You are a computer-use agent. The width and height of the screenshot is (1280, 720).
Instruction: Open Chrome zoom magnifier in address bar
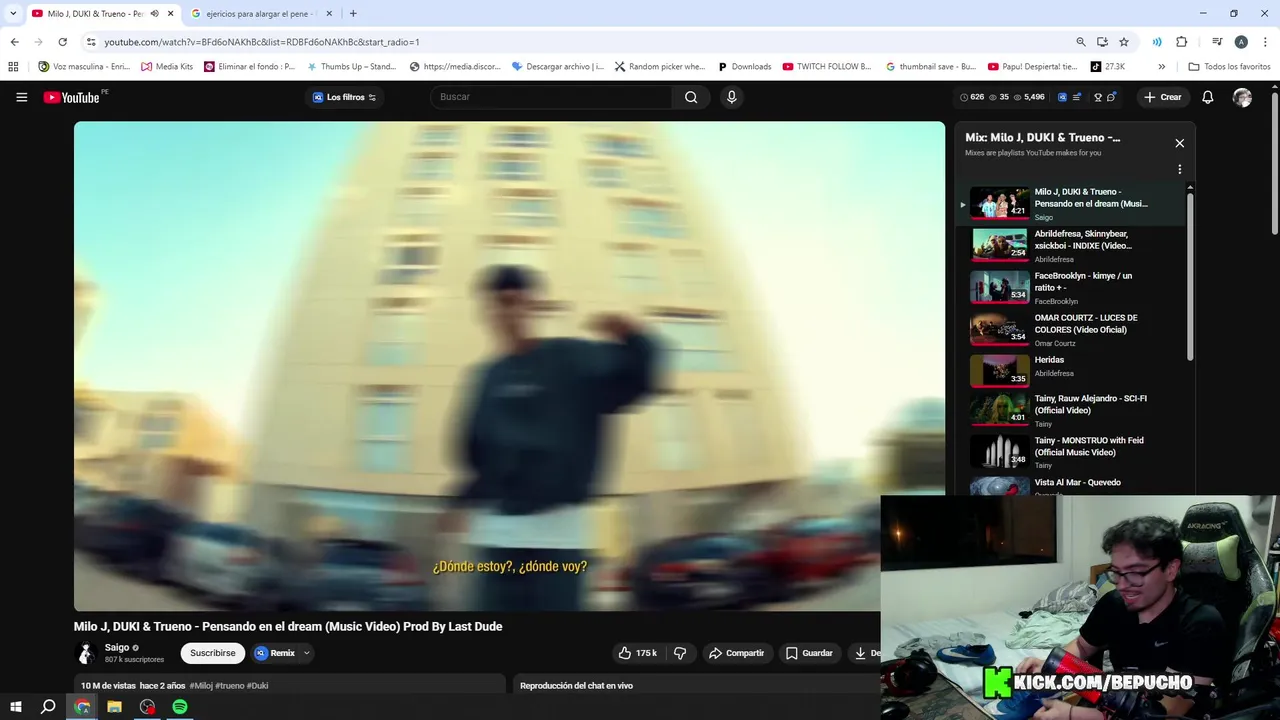[1081, 42]
